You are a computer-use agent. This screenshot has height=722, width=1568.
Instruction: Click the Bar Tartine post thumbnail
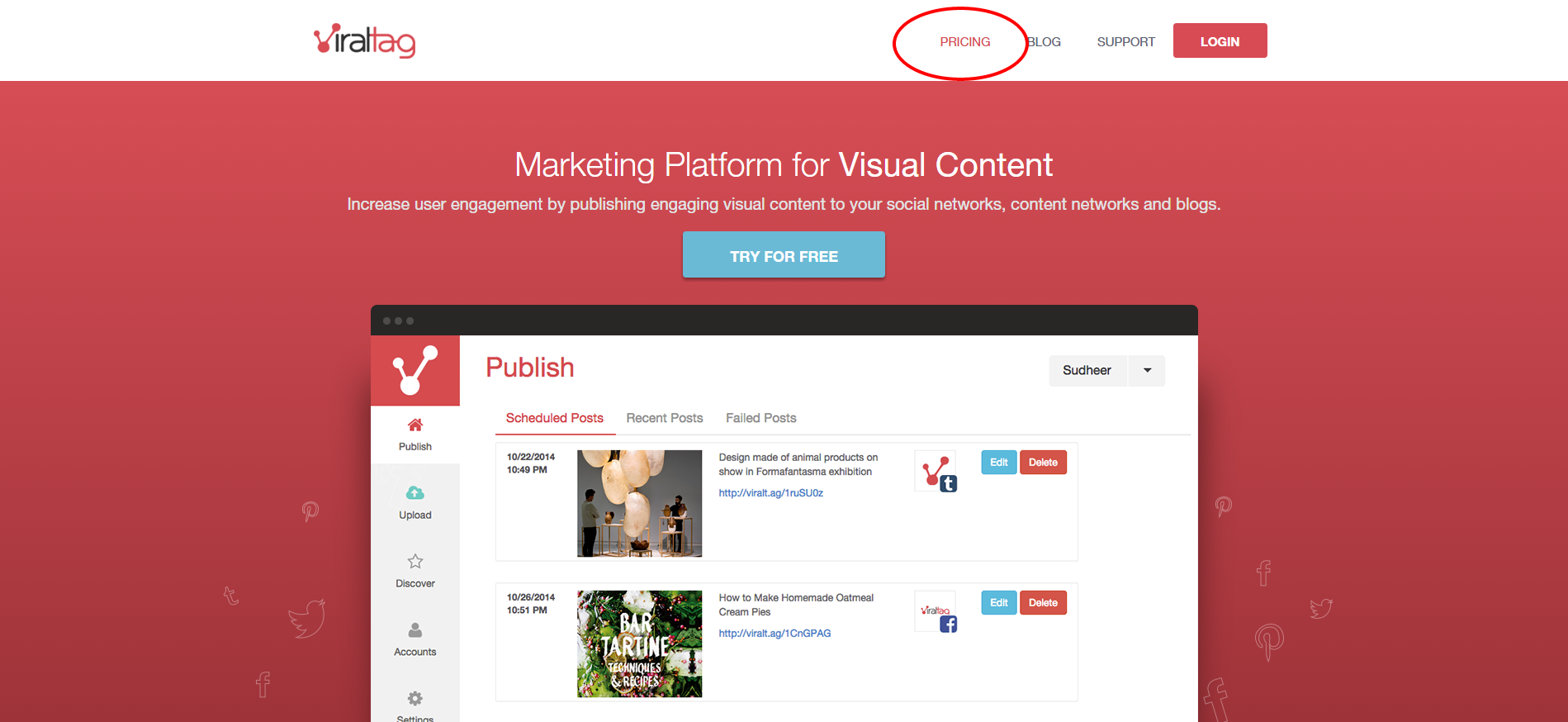coord(639,644)
